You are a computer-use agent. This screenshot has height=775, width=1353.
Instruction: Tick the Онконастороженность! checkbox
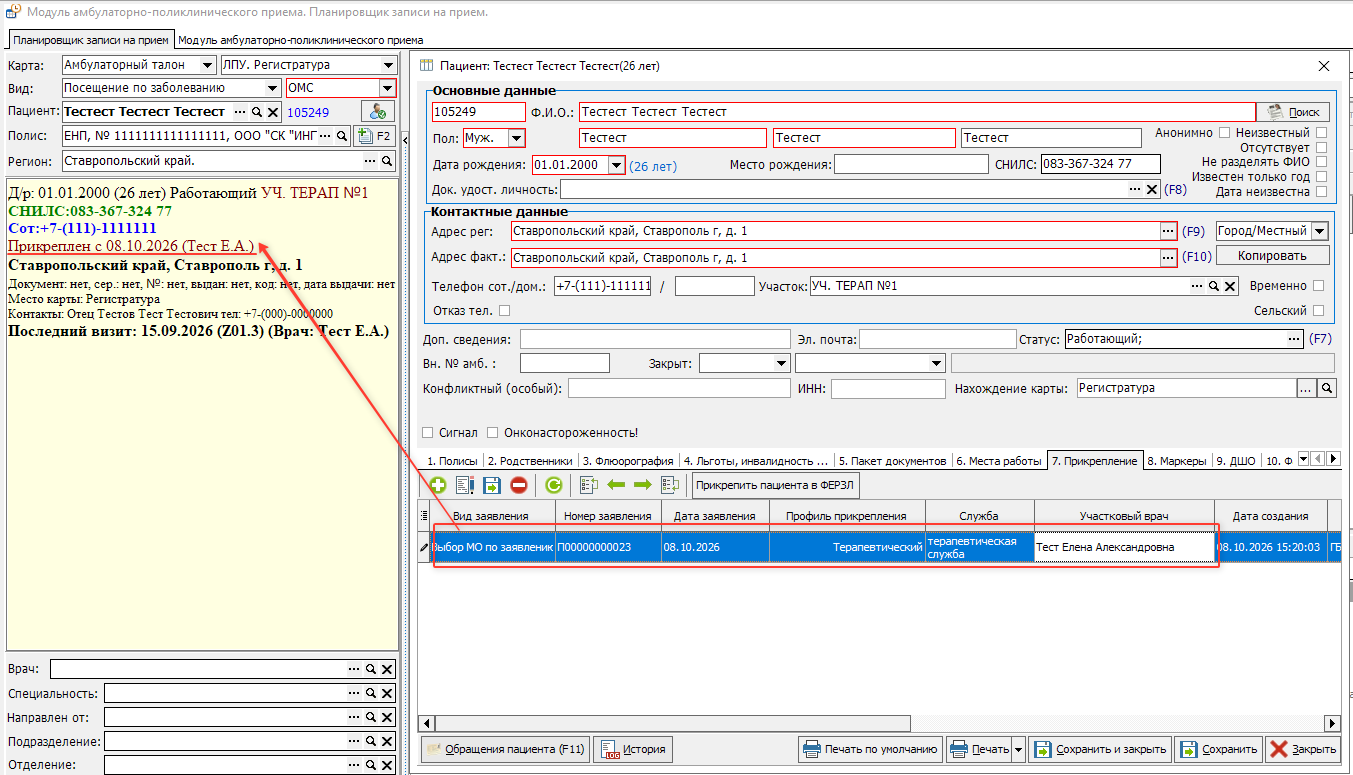[493, 433]
